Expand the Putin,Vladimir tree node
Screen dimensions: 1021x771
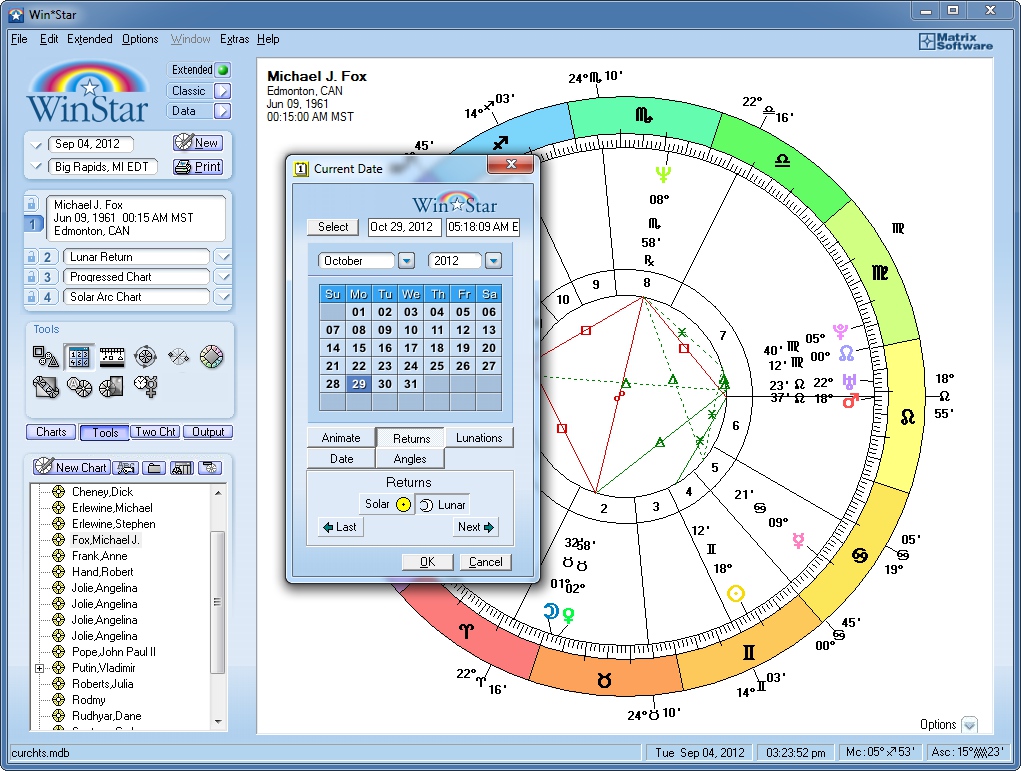40,668
